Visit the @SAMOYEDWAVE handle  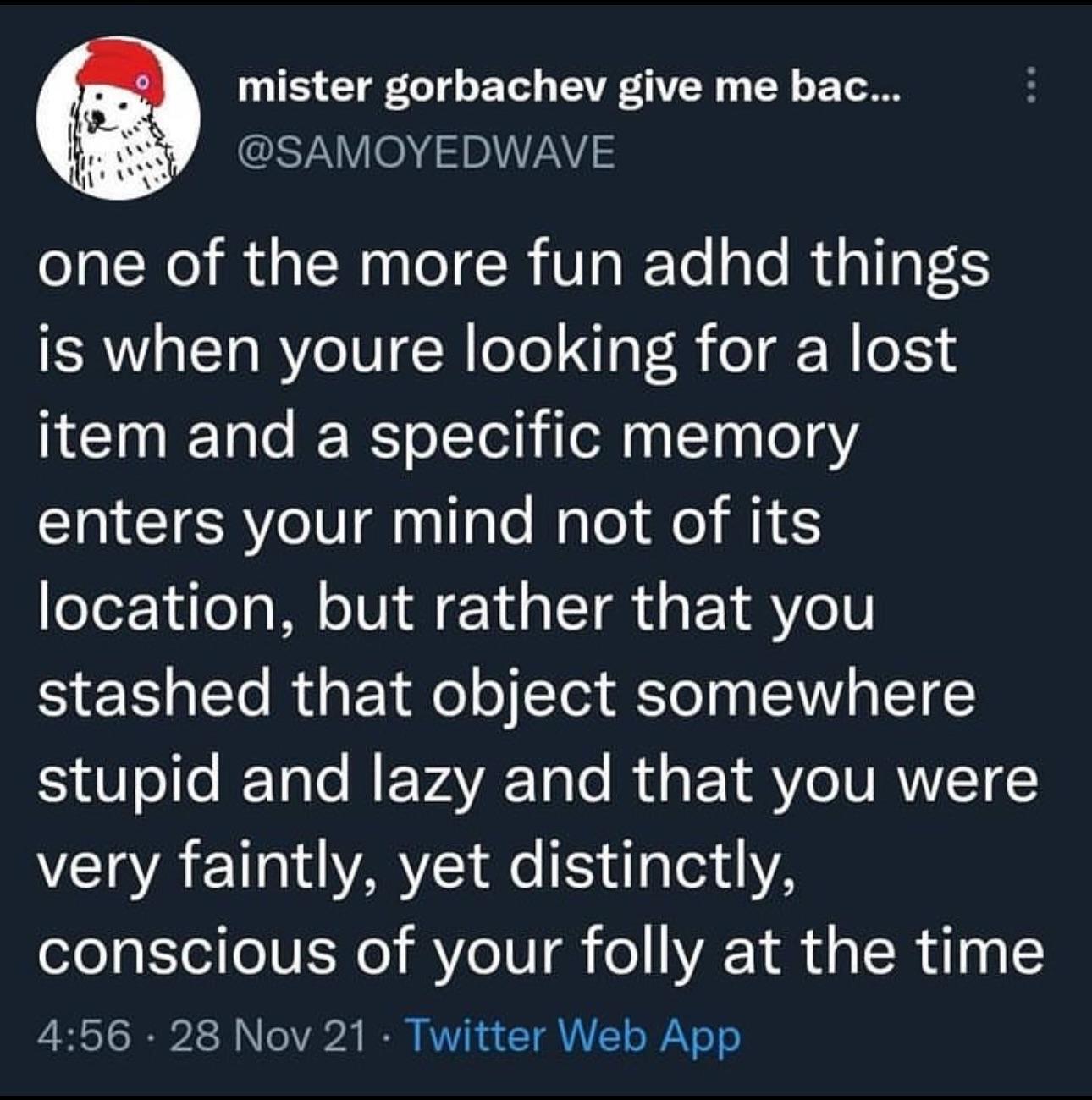coord(426,152)
